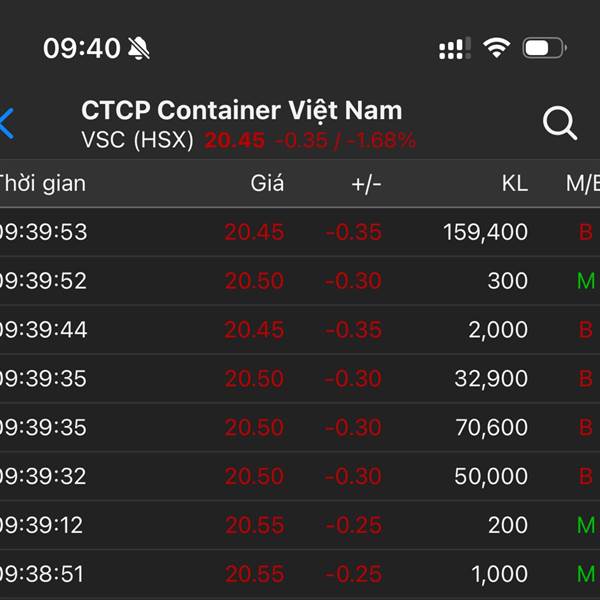This screenshot has height=600, width=600.
Task: Sort by Thời gian column header
Action: pos(42,183)
